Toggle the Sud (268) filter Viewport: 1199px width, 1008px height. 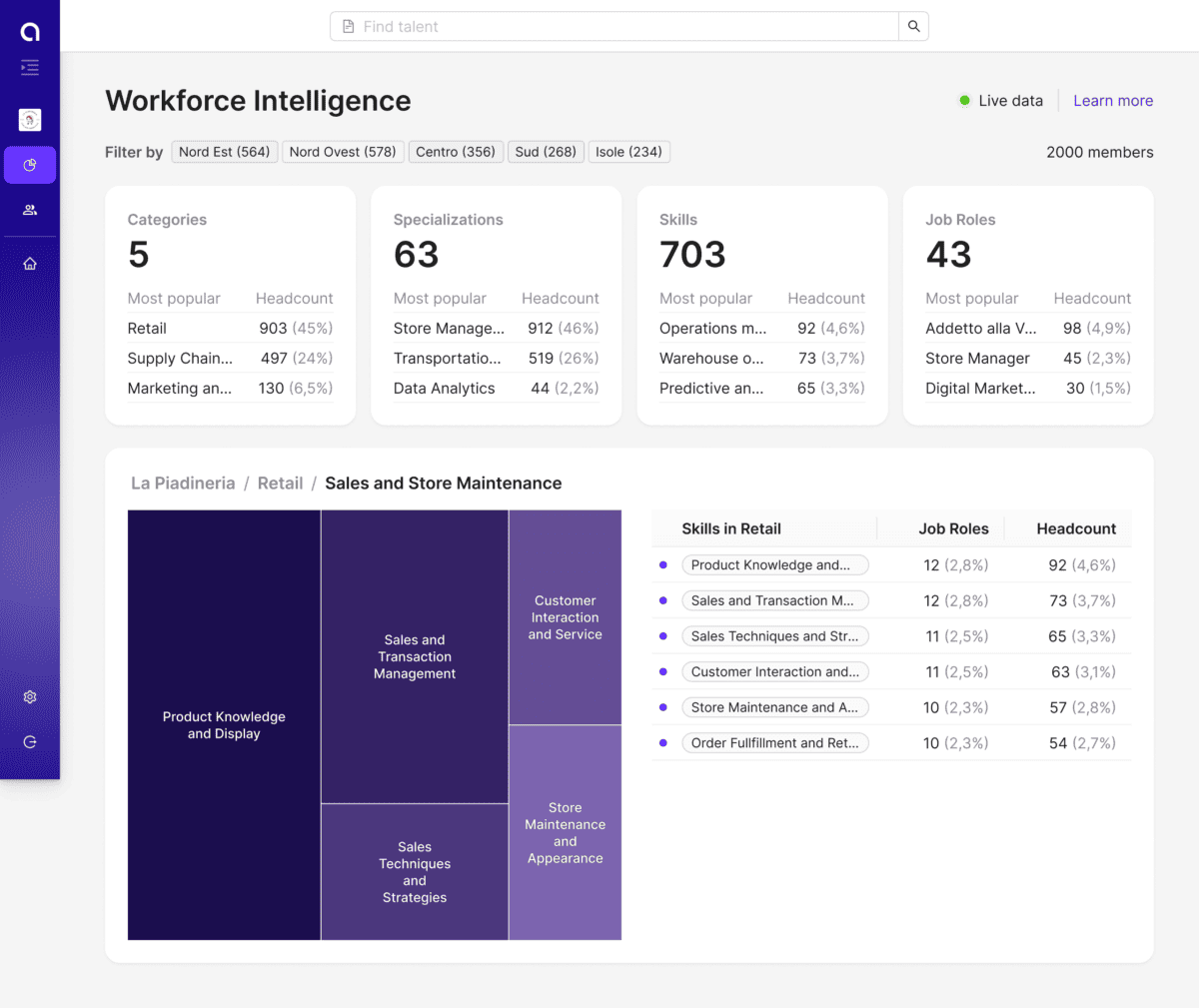tap(546, 152)
